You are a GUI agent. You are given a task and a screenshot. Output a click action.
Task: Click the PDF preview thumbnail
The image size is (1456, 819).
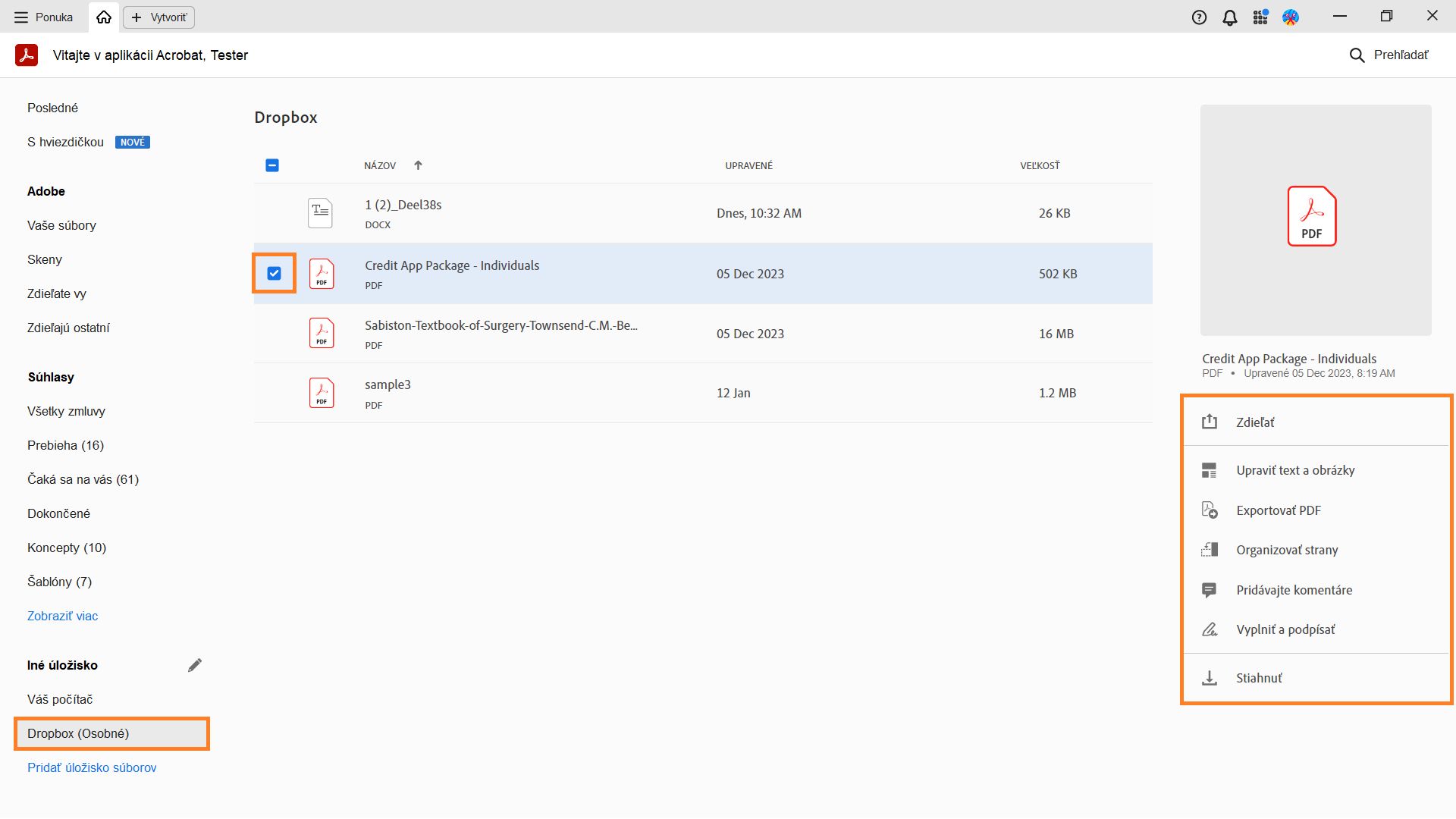coord(1315,220)
